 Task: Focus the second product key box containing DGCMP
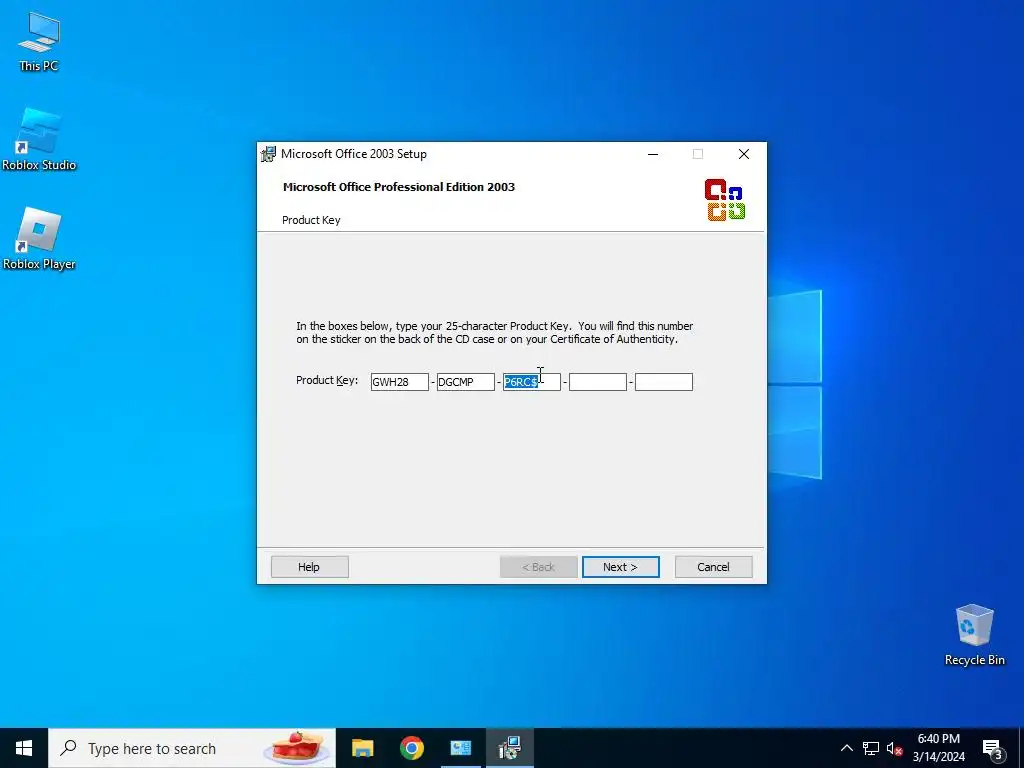tap(466, 382)
